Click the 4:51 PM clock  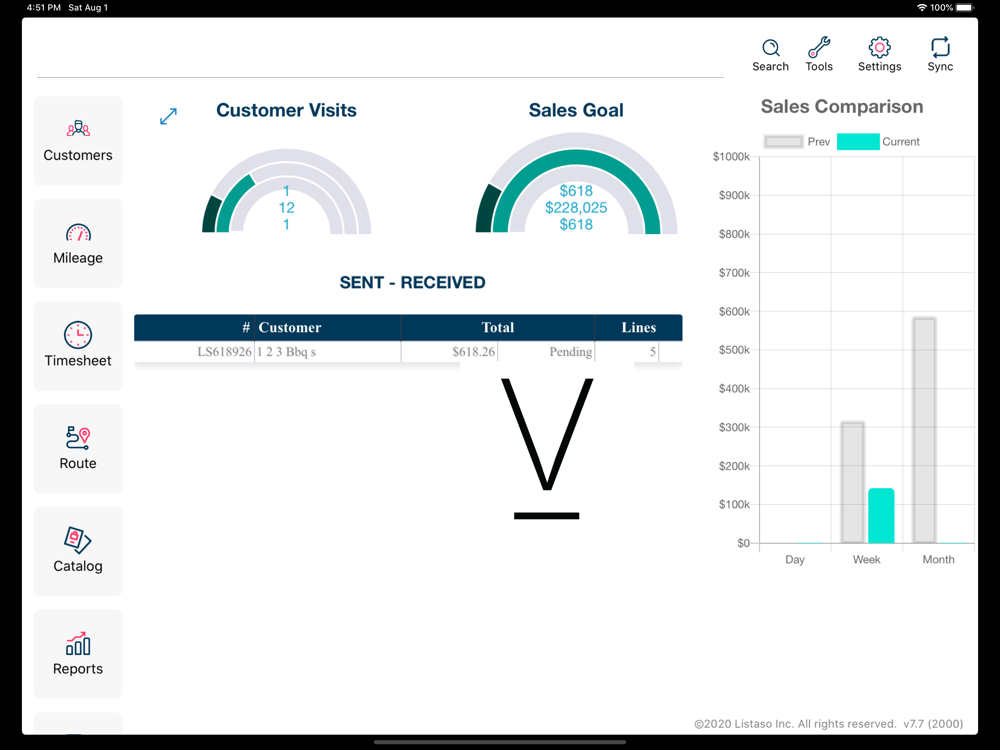(43, 8)
